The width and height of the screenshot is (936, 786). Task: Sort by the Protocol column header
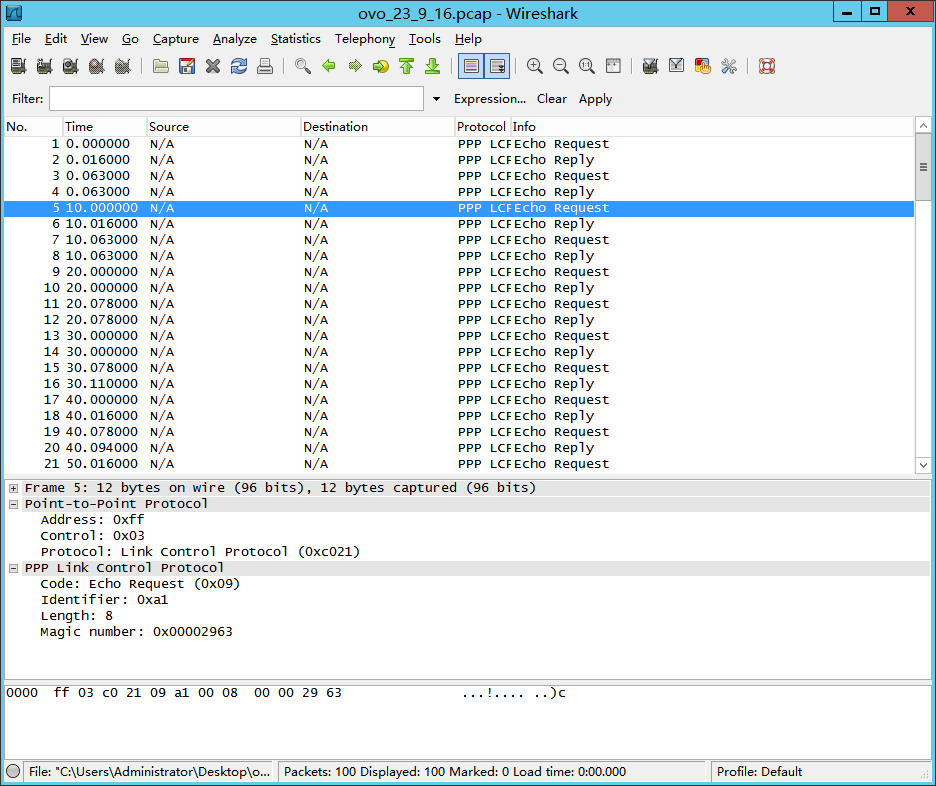(x=482, y=127)
